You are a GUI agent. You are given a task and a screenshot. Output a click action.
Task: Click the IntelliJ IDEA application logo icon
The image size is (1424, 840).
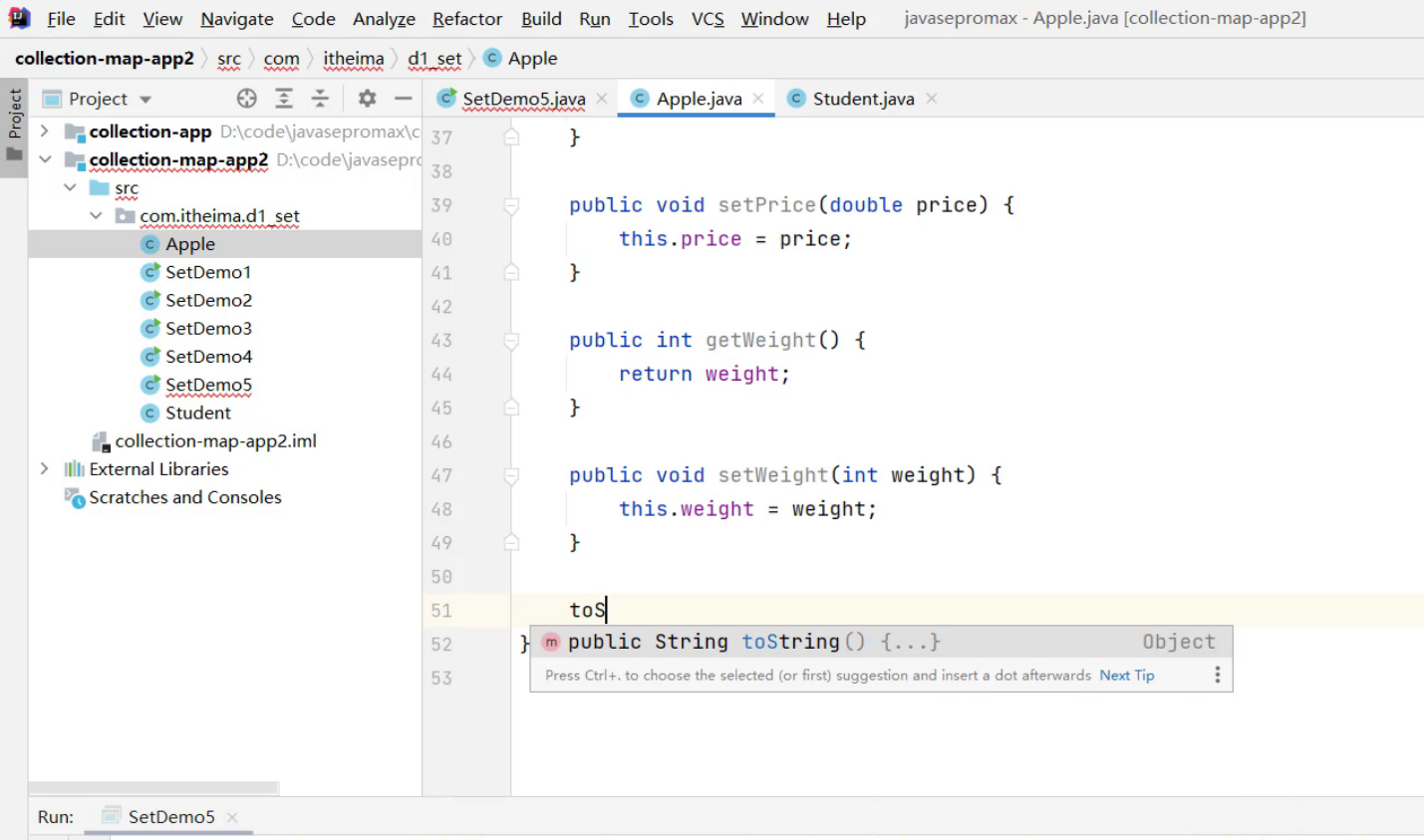(19, 18)
